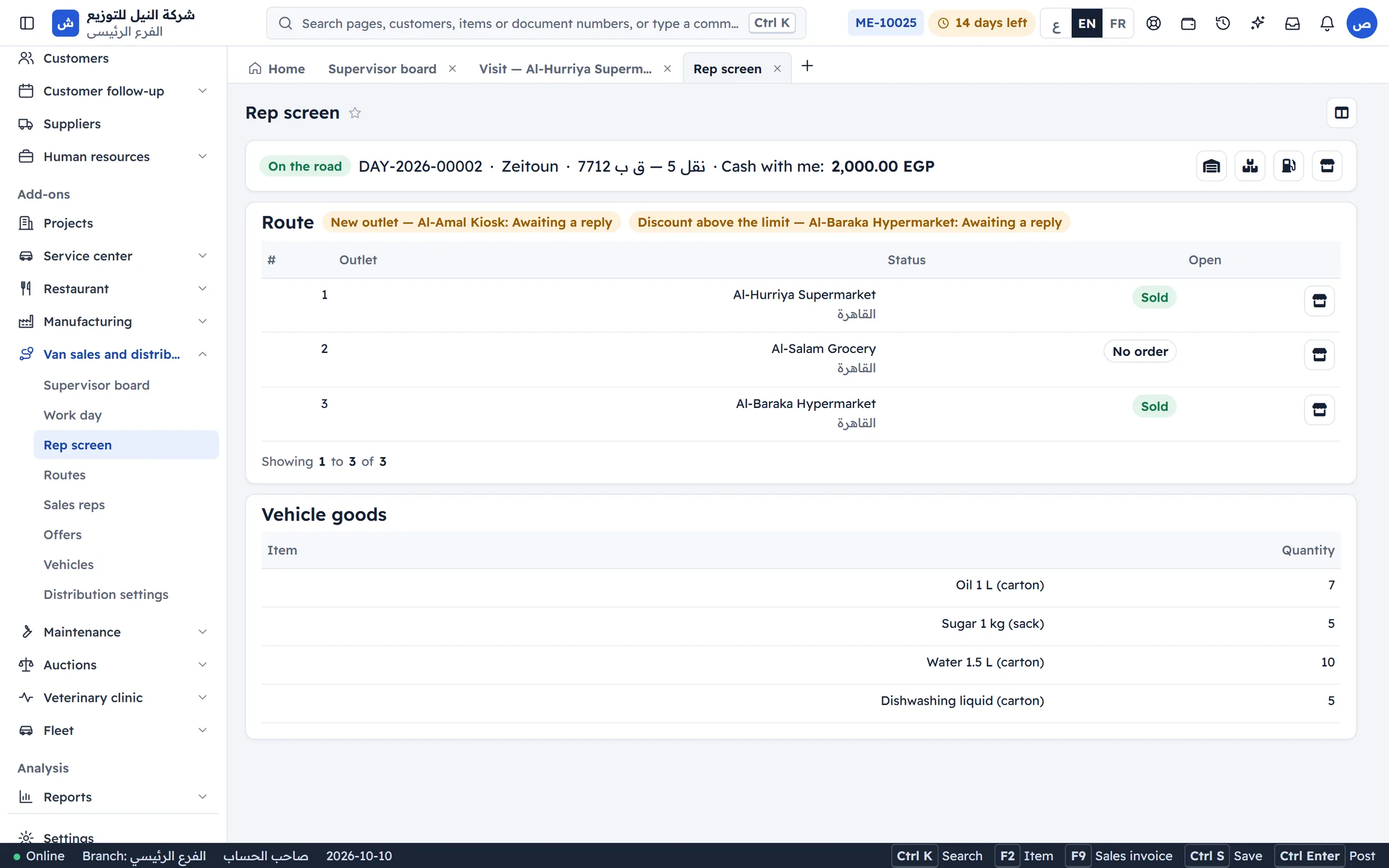Image resolution: width=1389 pixels, height=868 pixels.
Task: Switch interface language to Arabic
Action: pyautogui.click(x=1056, y=23)
